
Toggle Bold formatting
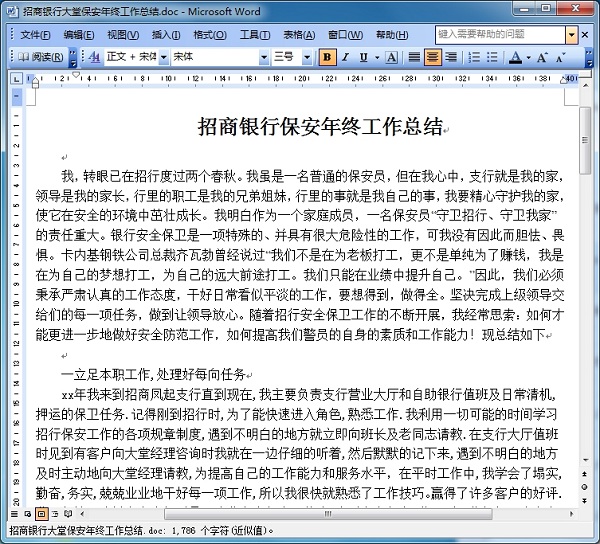327,57
